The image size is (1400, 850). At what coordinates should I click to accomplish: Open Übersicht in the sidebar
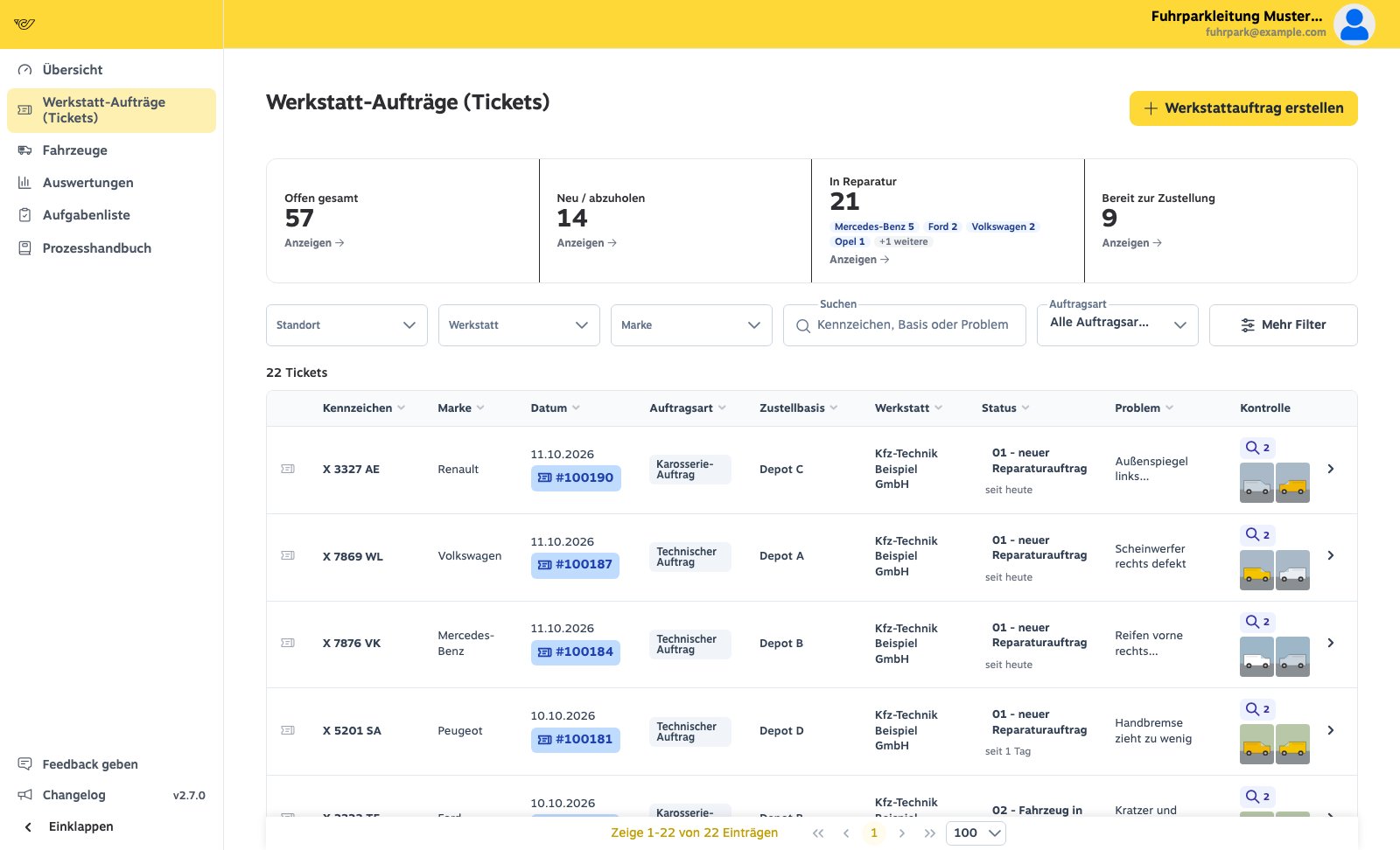pos(111,69)
